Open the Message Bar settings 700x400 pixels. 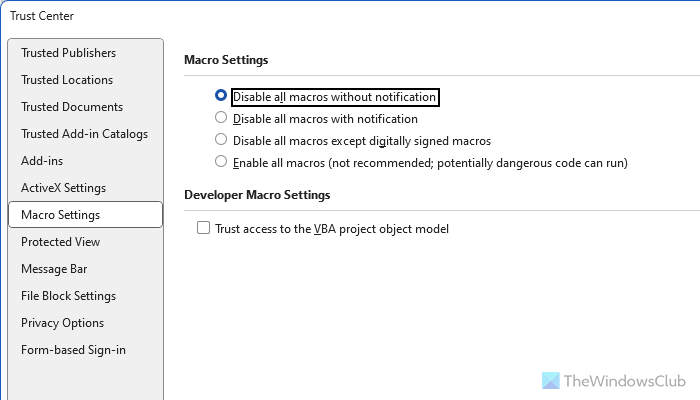[x=54, y=269]
